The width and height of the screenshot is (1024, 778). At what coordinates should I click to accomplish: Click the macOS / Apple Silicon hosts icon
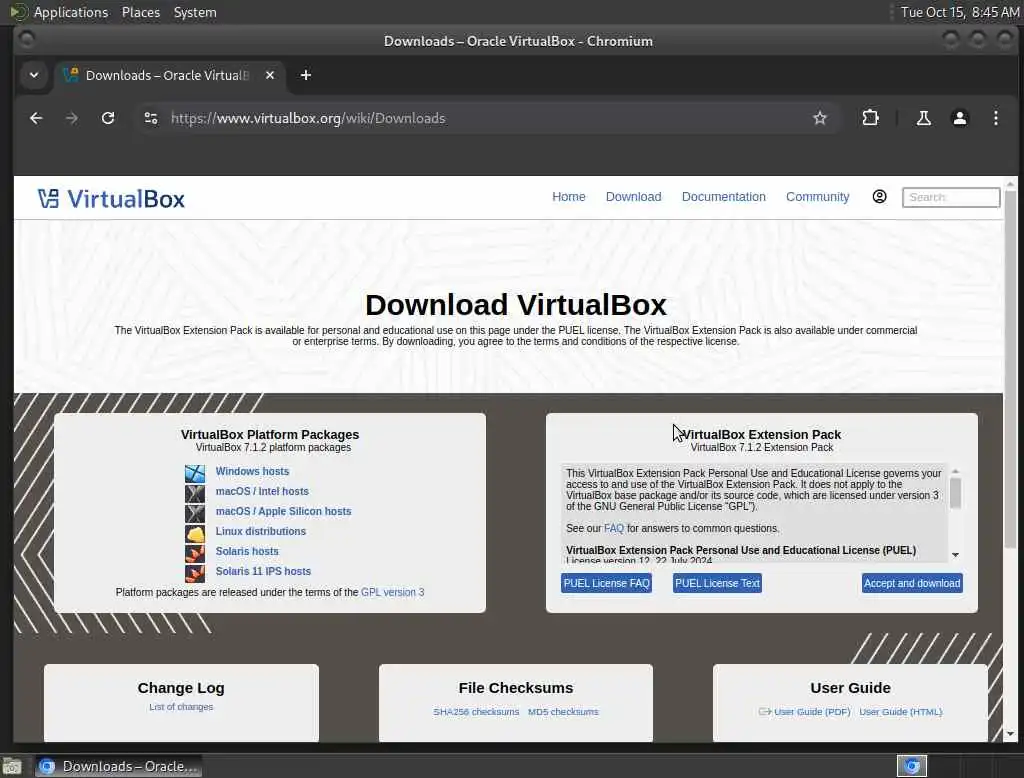point(195,513)
